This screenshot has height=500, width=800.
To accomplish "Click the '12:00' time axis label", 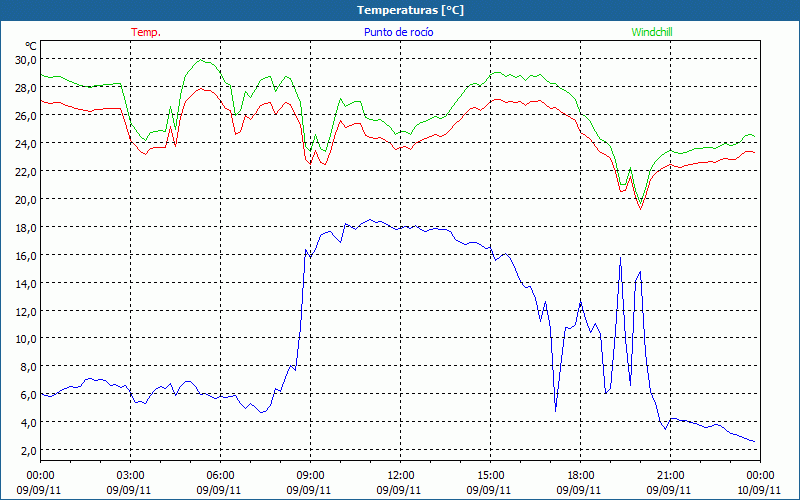I will click(401, 476).
